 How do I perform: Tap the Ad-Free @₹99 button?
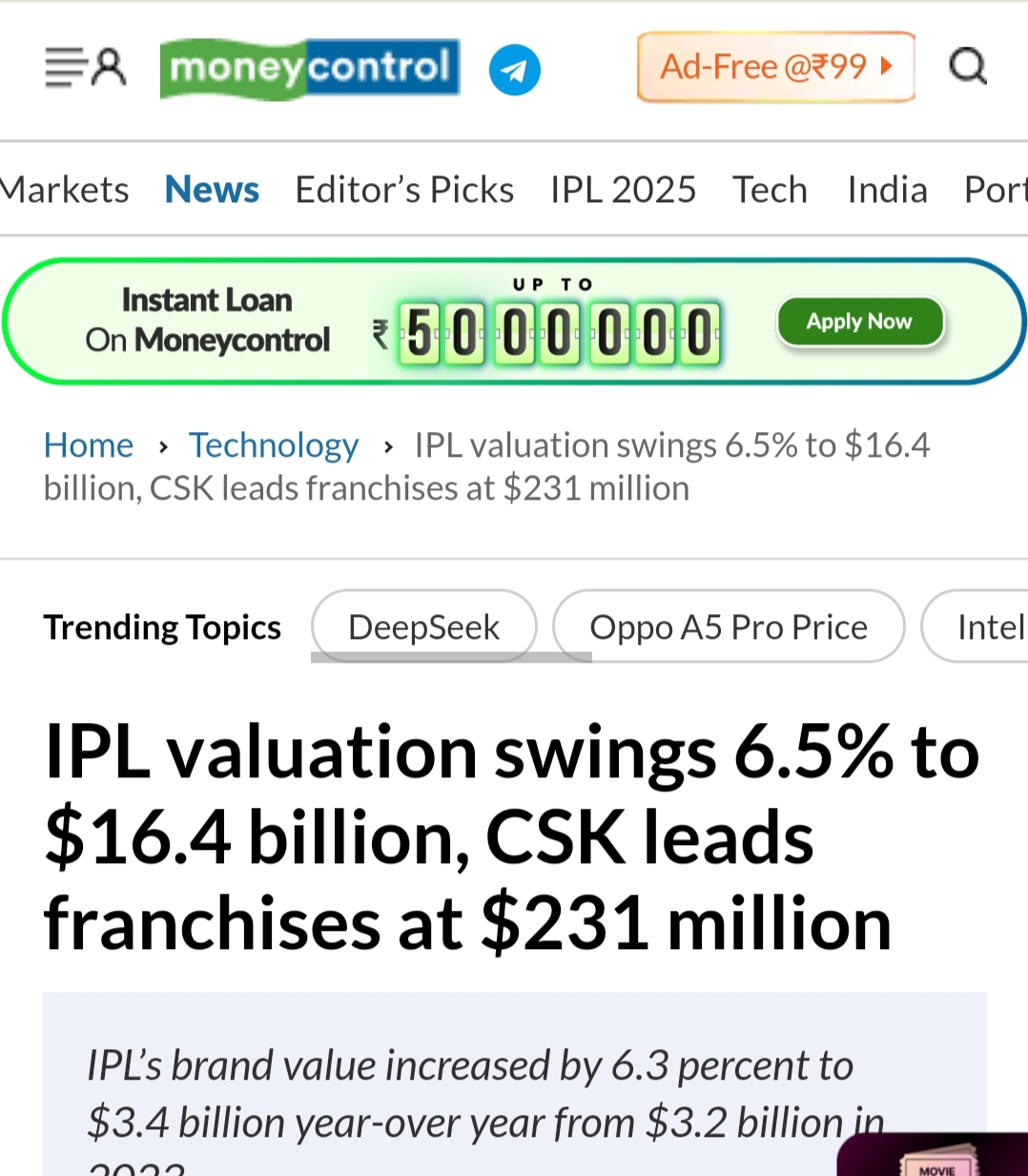(775, 67)
